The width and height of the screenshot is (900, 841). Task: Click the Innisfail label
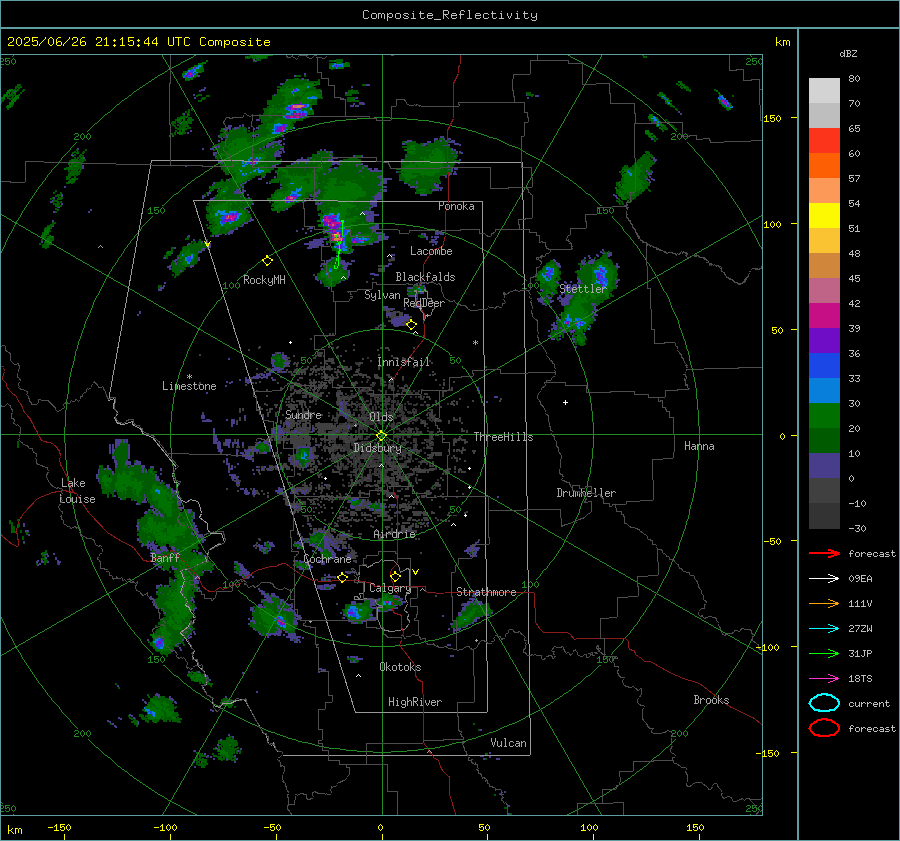point(403,362)
